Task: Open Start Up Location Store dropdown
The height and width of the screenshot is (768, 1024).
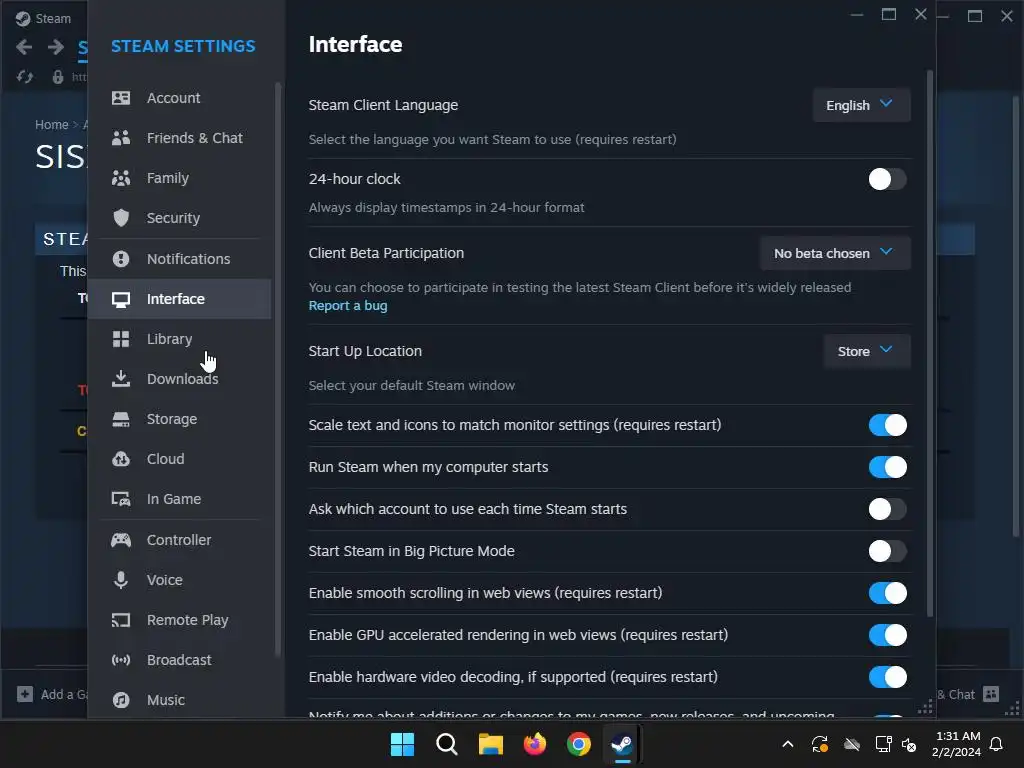Action: coord(866,351)
